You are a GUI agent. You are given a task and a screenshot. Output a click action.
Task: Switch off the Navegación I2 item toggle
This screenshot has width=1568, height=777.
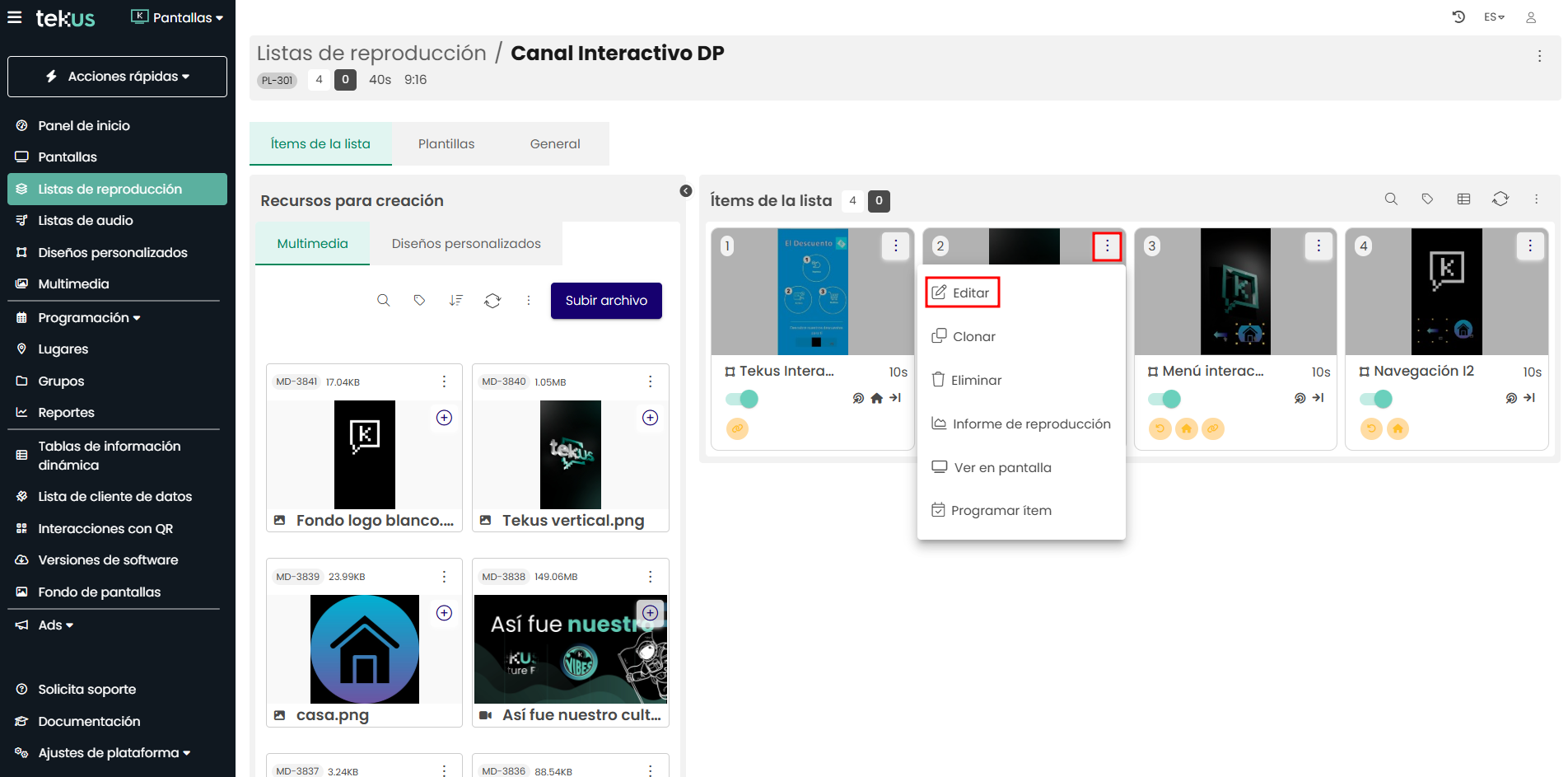pyautogui.click(x=1376, y=399)
